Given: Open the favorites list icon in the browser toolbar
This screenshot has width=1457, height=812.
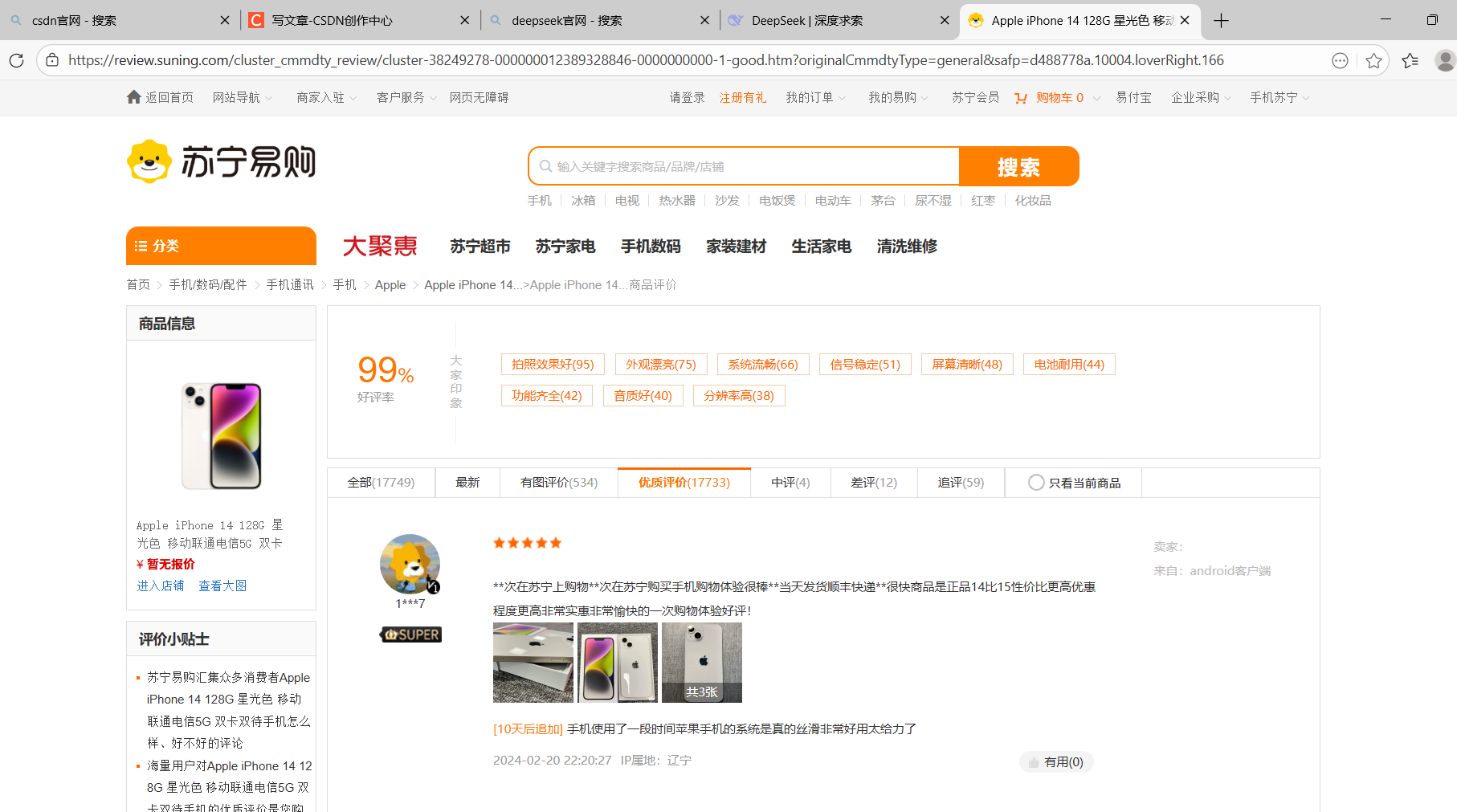Looking at the screenshot, I should pyautogui.click(x=1410, y=60).
